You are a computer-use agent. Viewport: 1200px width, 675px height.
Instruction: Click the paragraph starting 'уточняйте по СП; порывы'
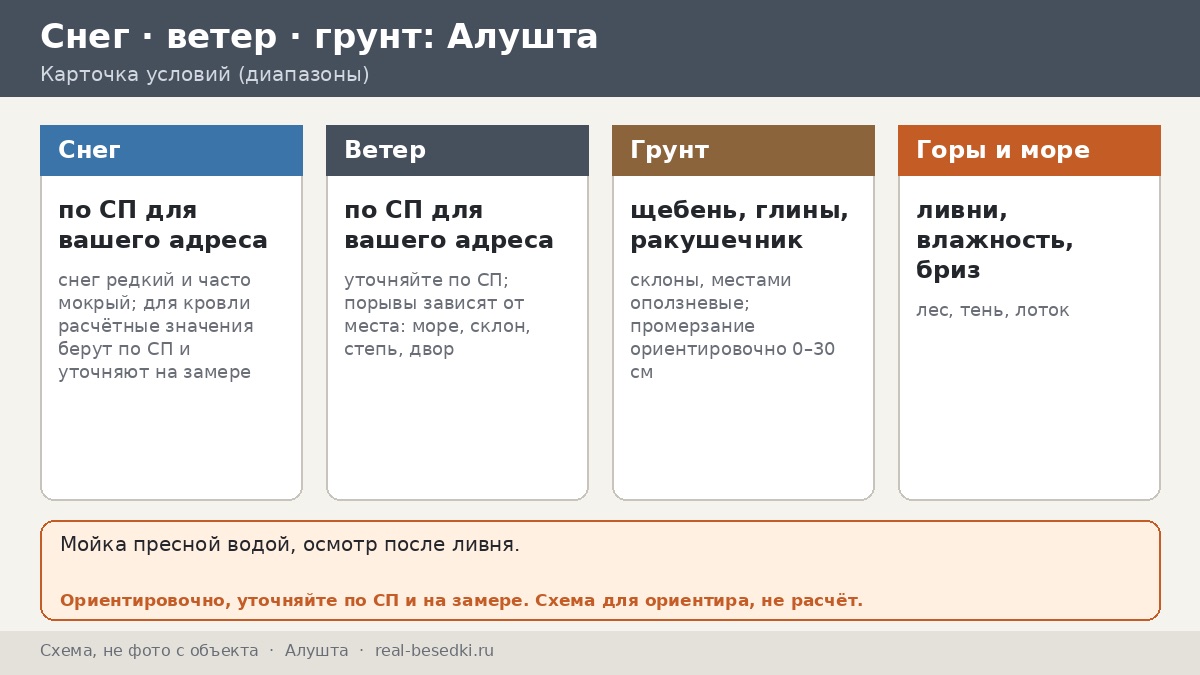coord(437,315)
